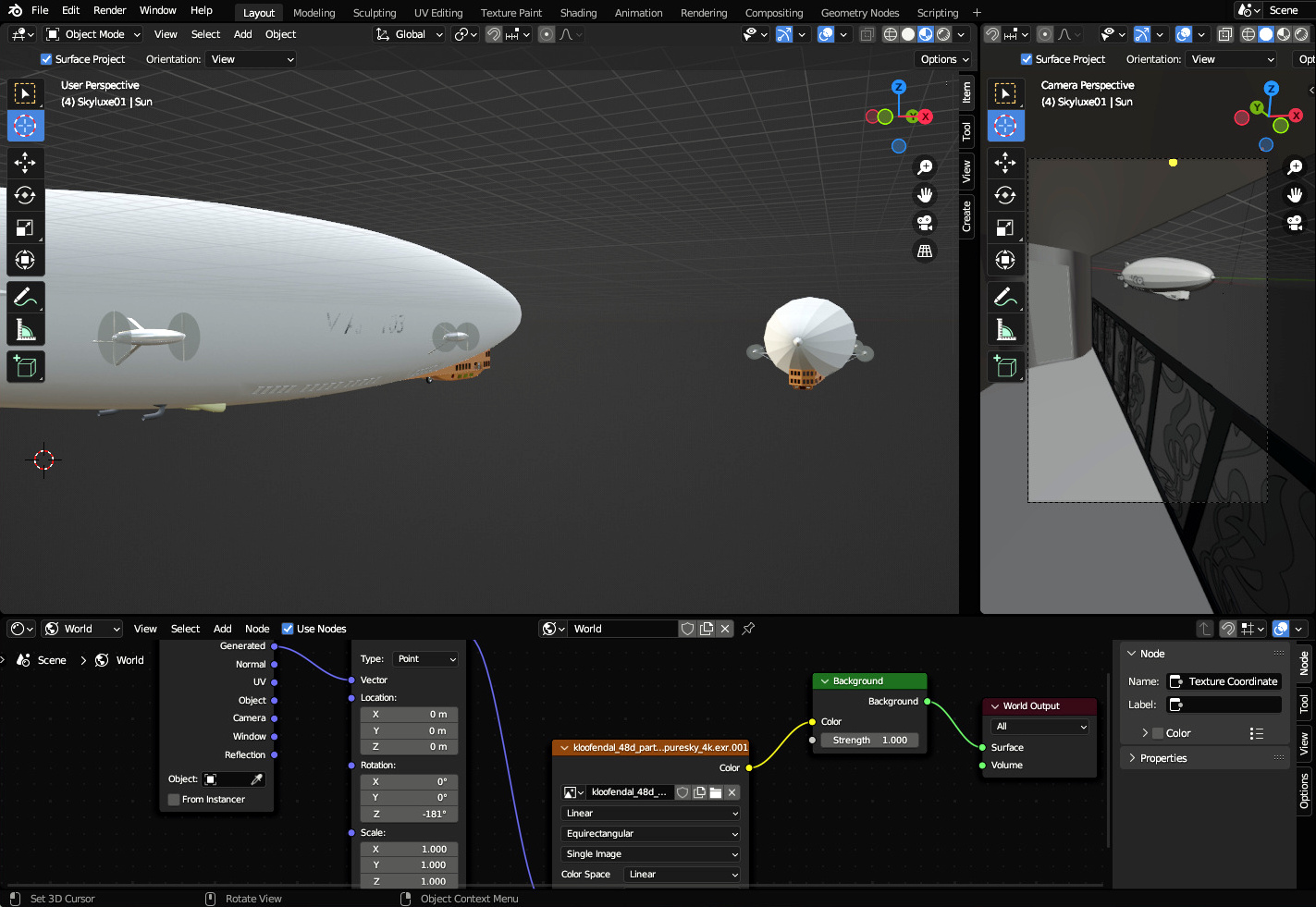
Task: Go to parent node tree arrow icon
Action: pyautogui.click(x=1204, y=629)
